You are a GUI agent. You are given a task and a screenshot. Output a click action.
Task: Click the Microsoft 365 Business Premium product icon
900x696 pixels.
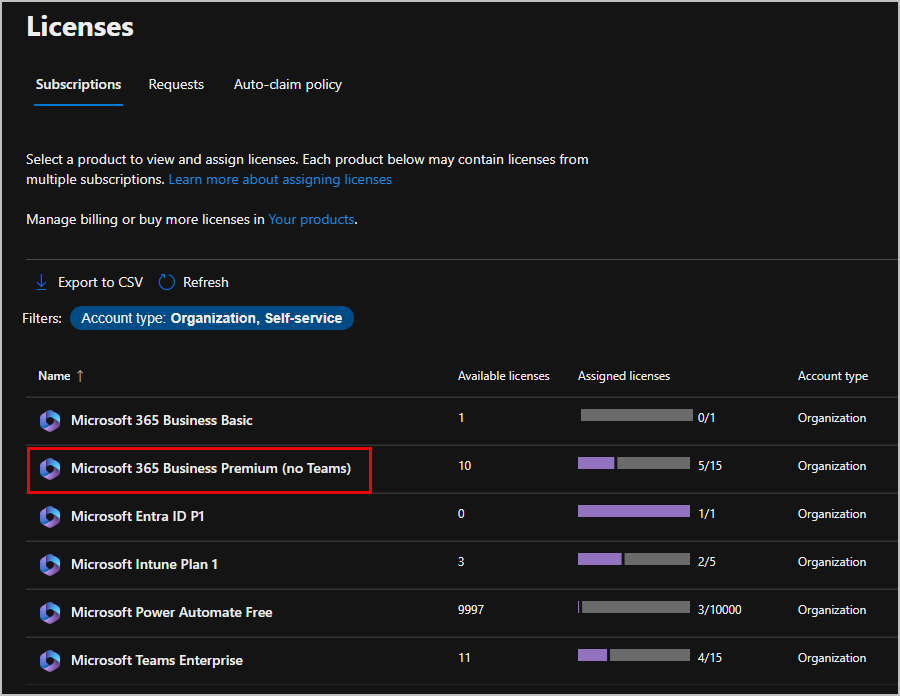(x=50, y=469)
